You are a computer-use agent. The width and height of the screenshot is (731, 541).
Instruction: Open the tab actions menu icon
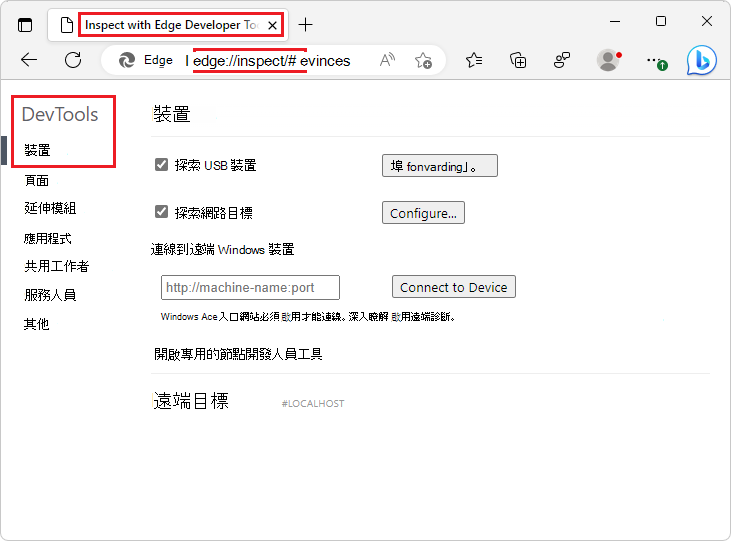click(25, 25)
